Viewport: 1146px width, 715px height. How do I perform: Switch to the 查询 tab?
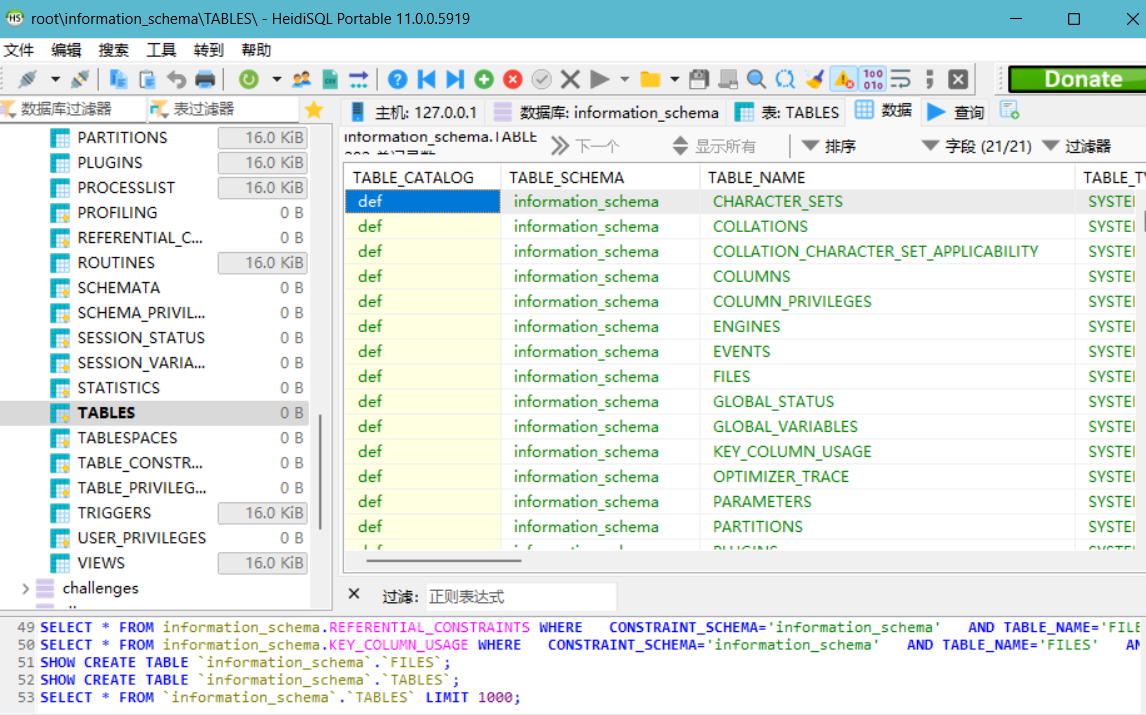[956, 112]
